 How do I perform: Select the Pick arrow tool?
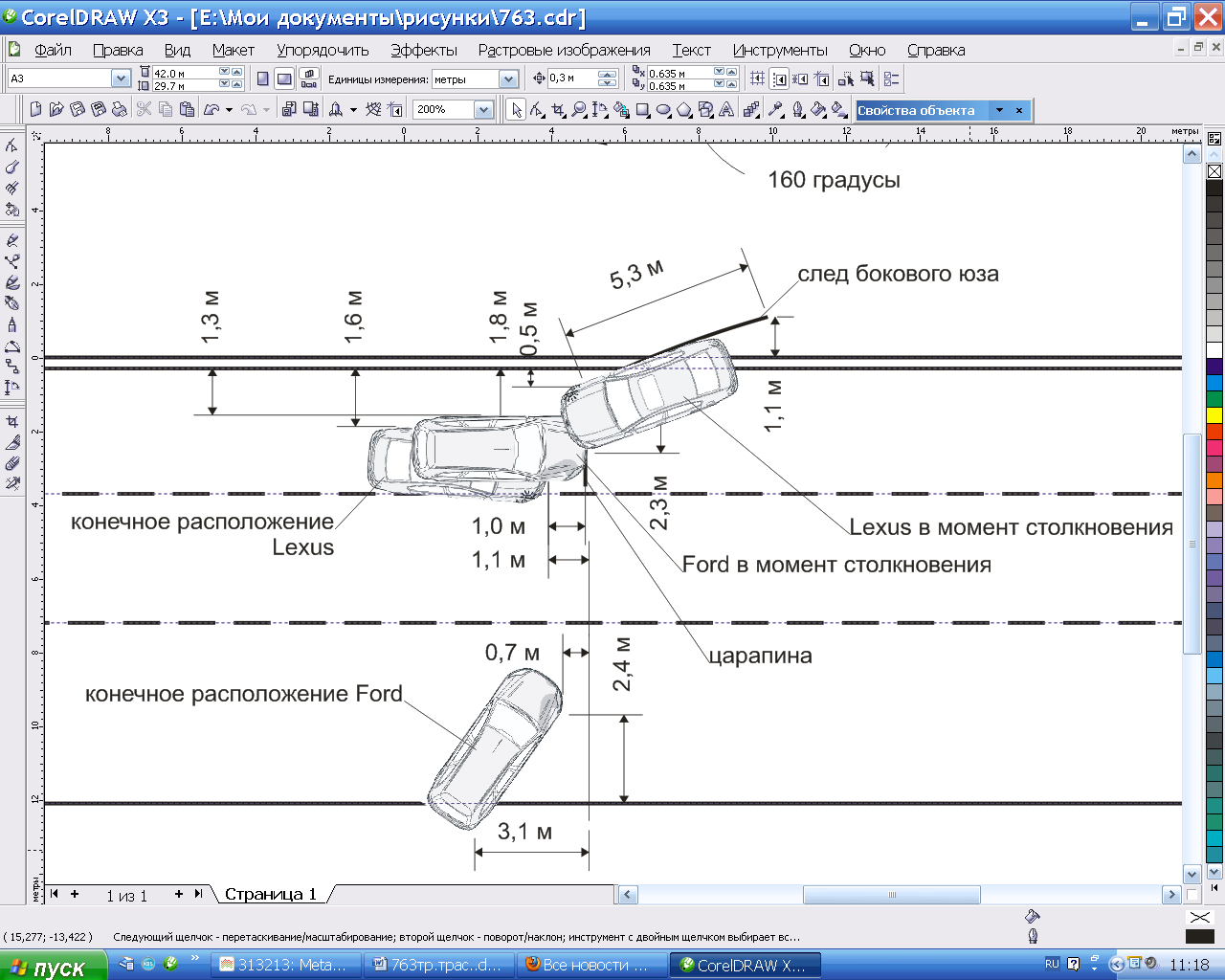(x=516, y=110)
